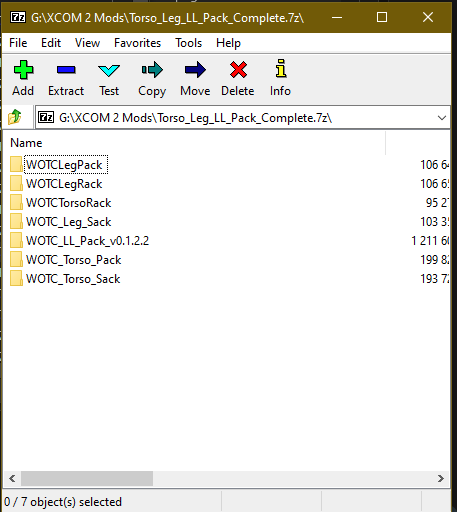The height and width of the screenshot is (512, 457).
Task: Select the WOTC_LL_Pack_v0.1.2.2 folder icon
Action: coord(16,240)
